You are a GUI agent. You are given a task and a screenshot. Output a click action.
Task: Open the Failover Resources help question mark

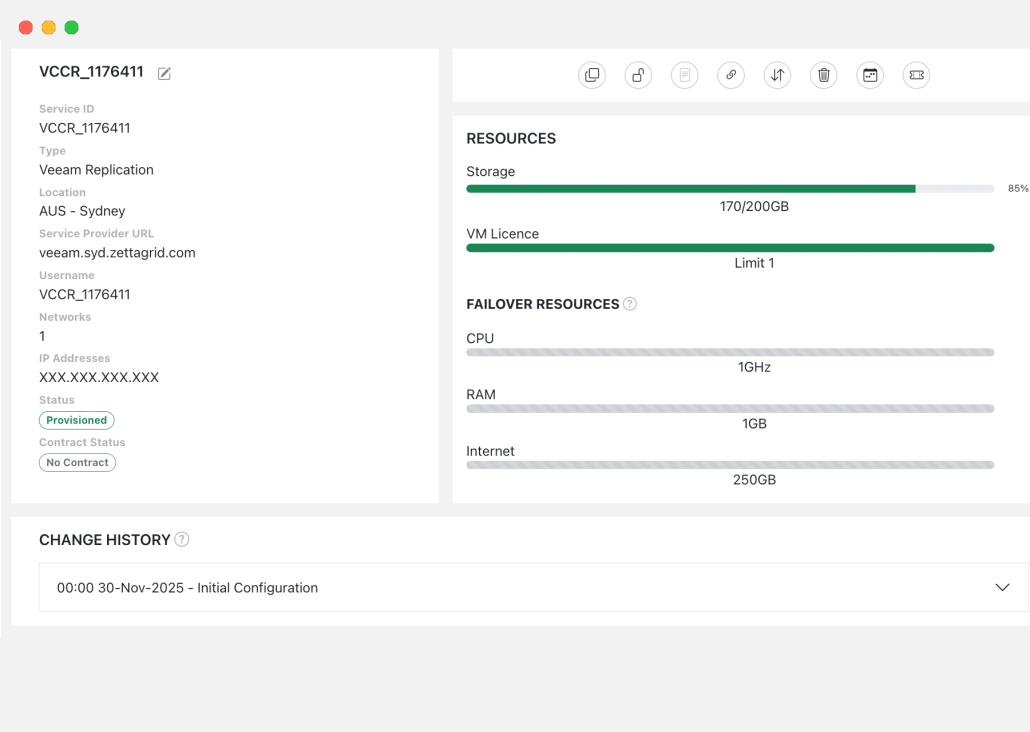(630, 304)
